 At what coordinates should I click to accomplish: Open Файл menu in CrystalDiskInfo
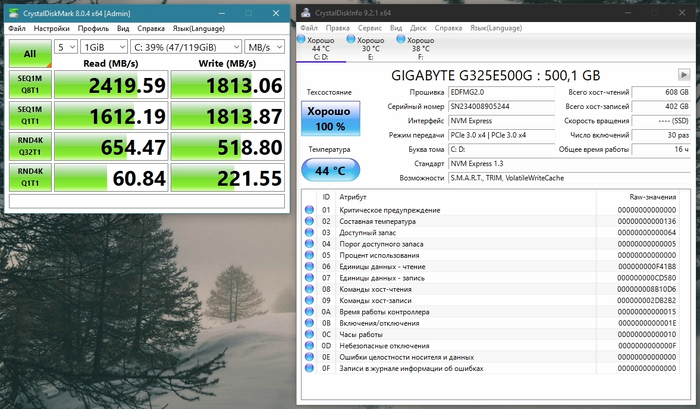308,28
